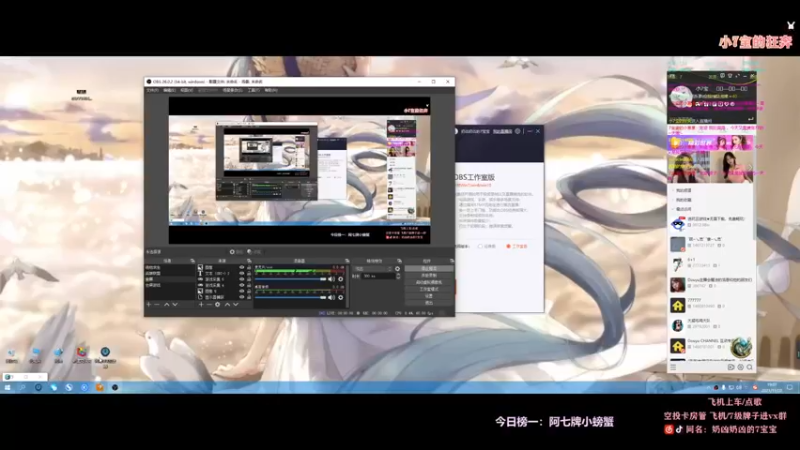
Task: Open the 文件 File menu in OBS
Action: pyautogui.click(x=152, y=90)
